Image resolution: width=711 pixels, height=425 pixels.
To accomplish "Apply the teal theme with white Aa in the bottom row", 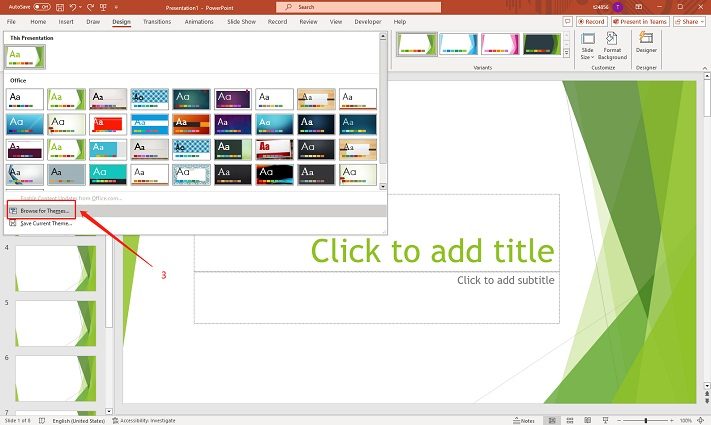I will 108,175.
